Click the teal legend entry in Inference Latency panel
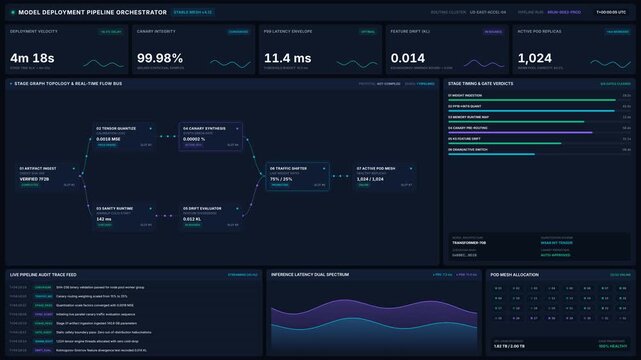The width and height of the screenshot is (641, 360). point(442,275)
